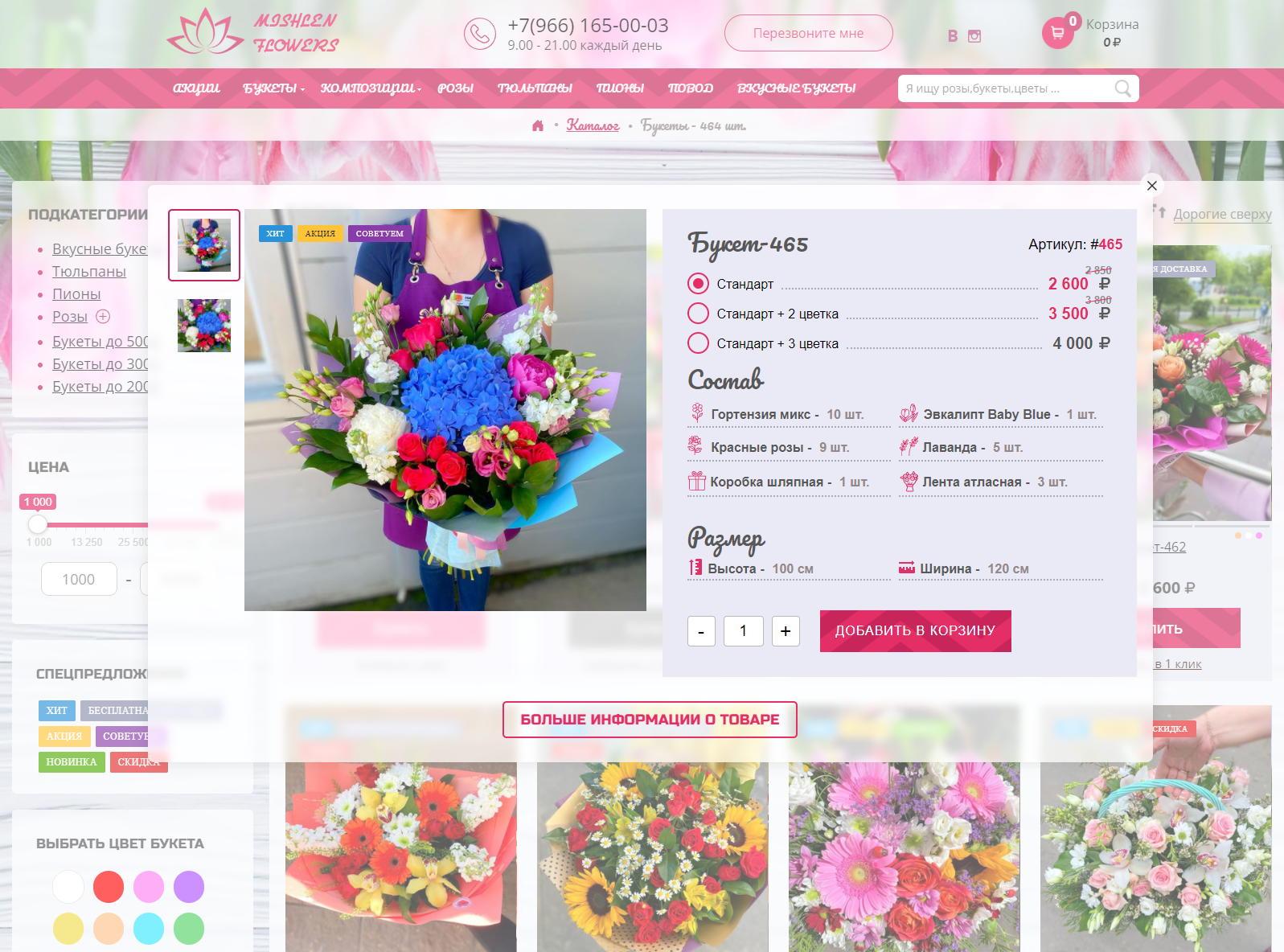Go to home via house icon
This screenshot has width=1284, height=952.
(538, 125)
